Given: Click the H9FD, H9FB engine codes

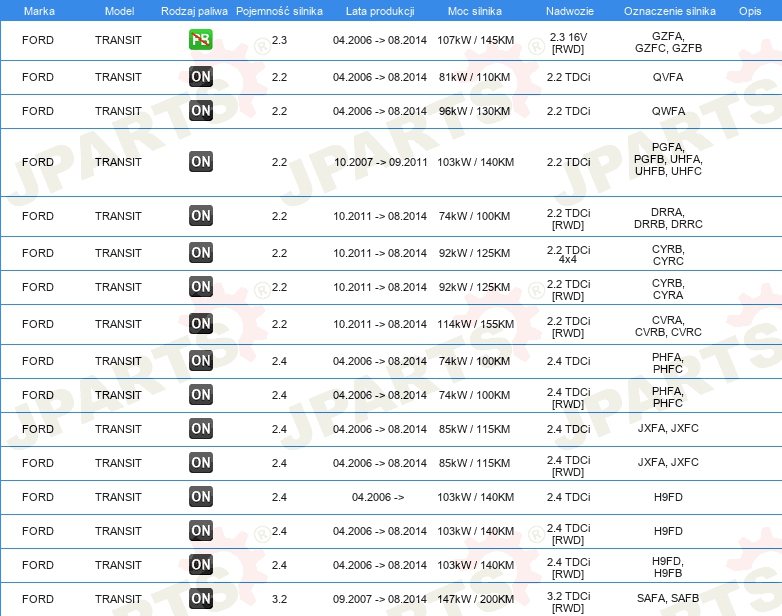Looking at the screenshot, I should pyautogui.click(x=668, y=567).
